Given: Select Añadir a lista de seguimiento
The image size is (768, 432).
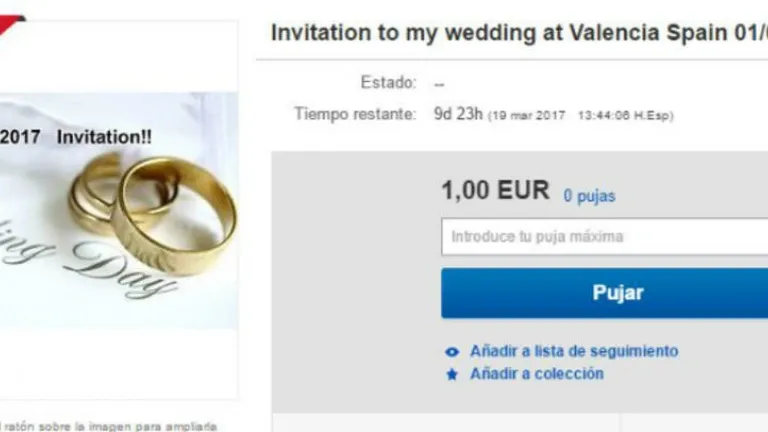Looking at the screenshot, I should tap(574, 351).
